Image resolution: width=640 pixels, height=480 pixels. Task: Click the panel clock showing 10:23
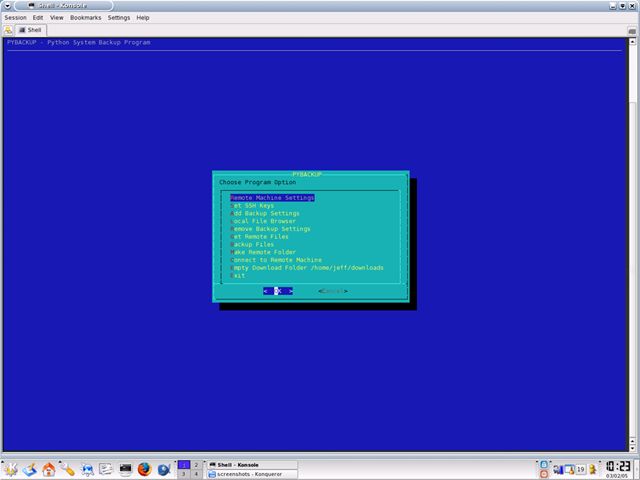tap(618, 466)
